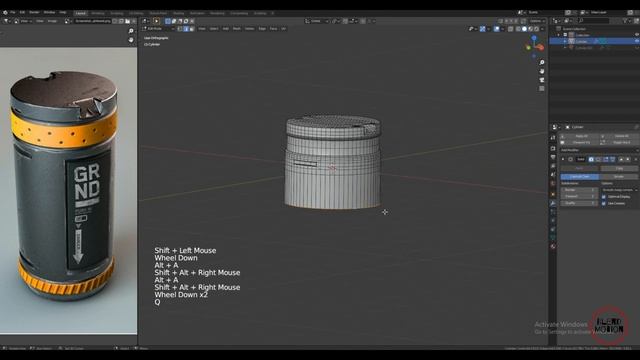Toggle Cylinder visibility eye in outliner

pyautogui.click(x=637, y=41)
